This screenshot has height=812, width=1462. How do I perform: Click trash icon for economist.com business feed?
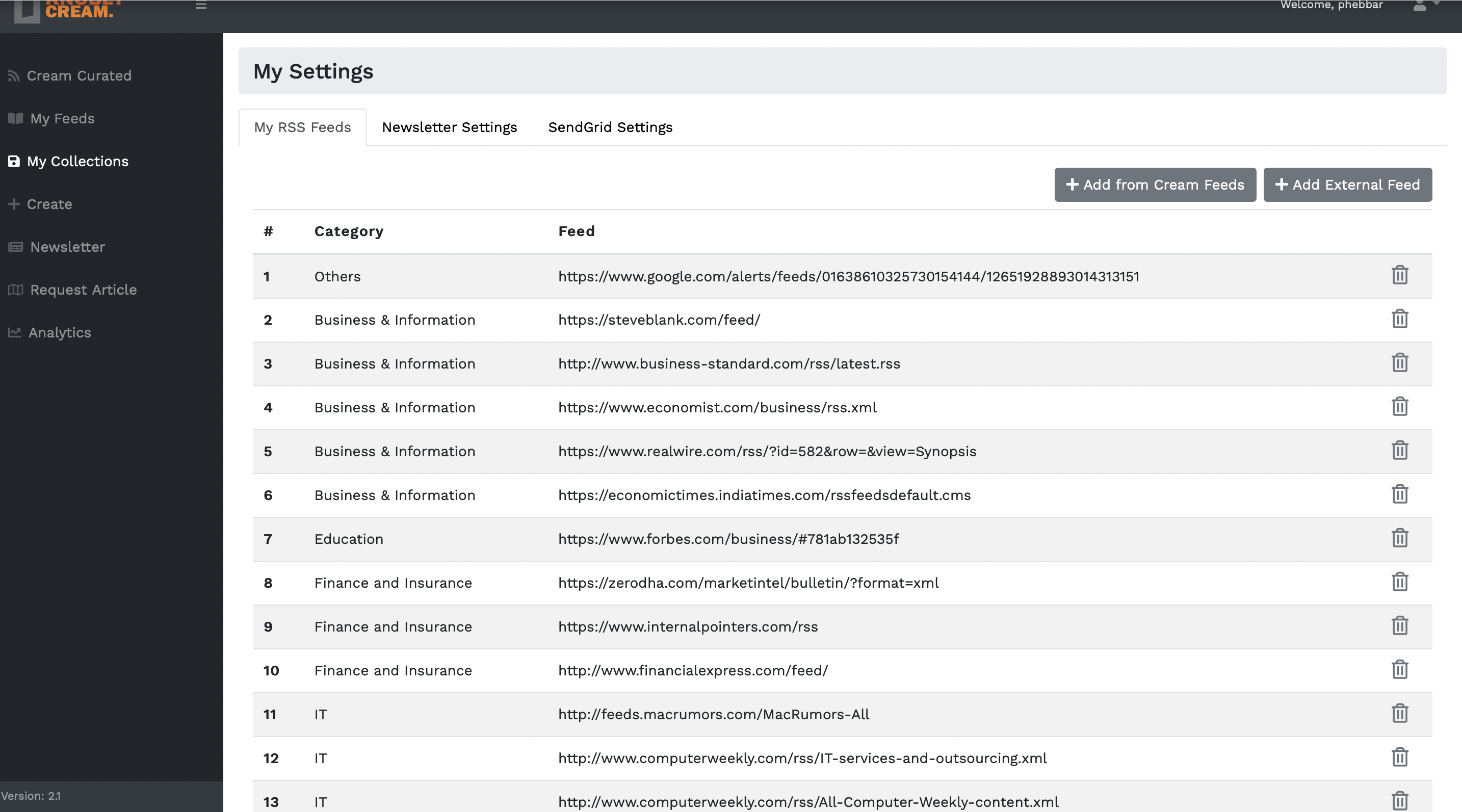pyautogui.click(x=1399, y=407)
